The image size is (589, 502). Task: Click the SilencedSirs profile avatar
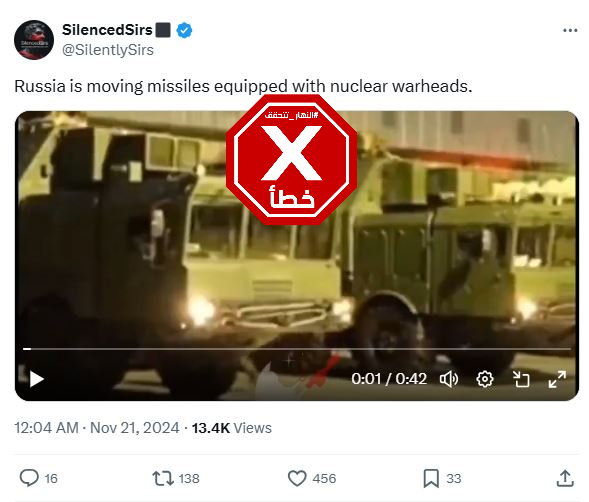click(34, 40)
